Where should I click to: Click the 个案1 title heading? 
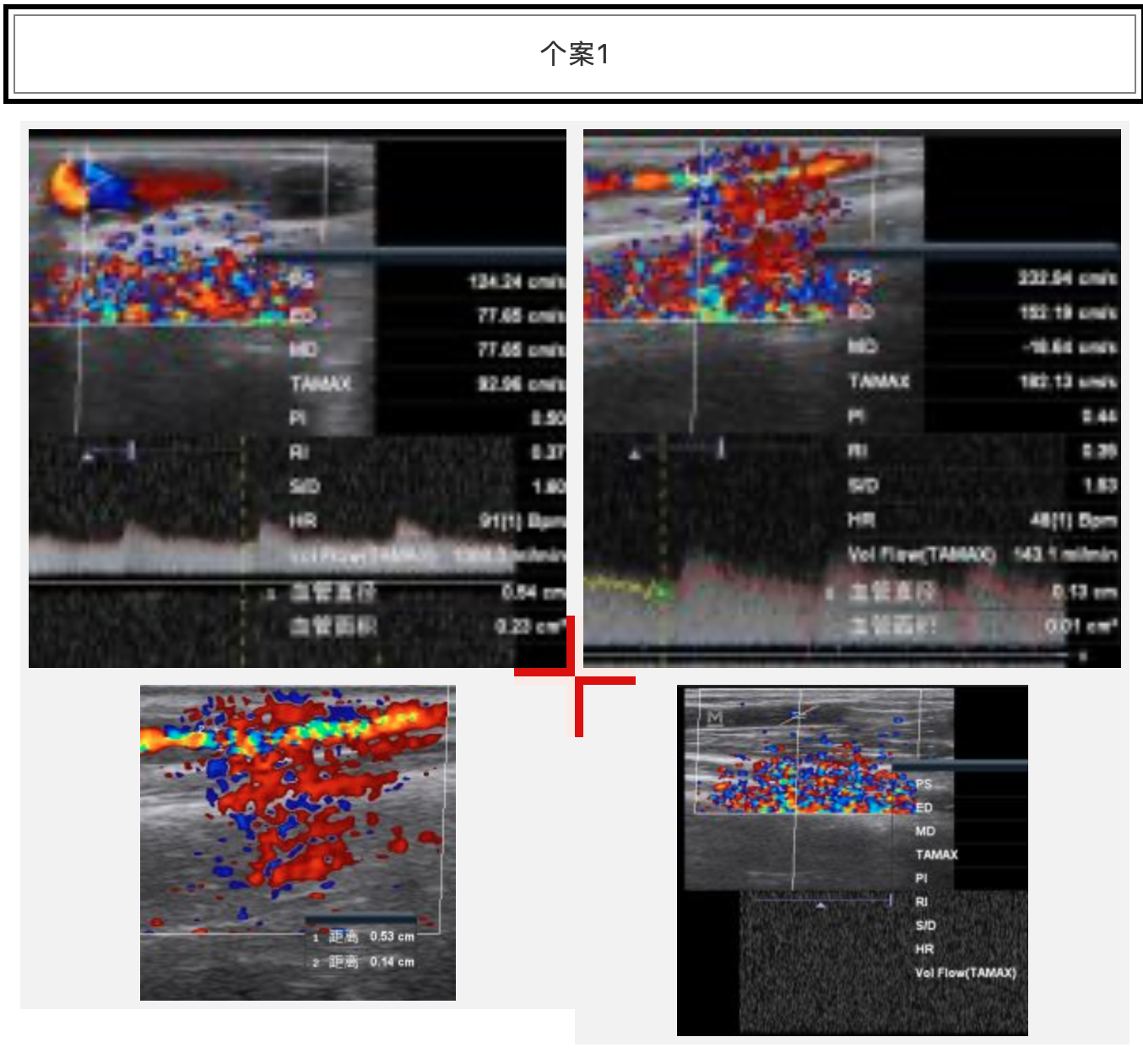click(x=574, y=54)
